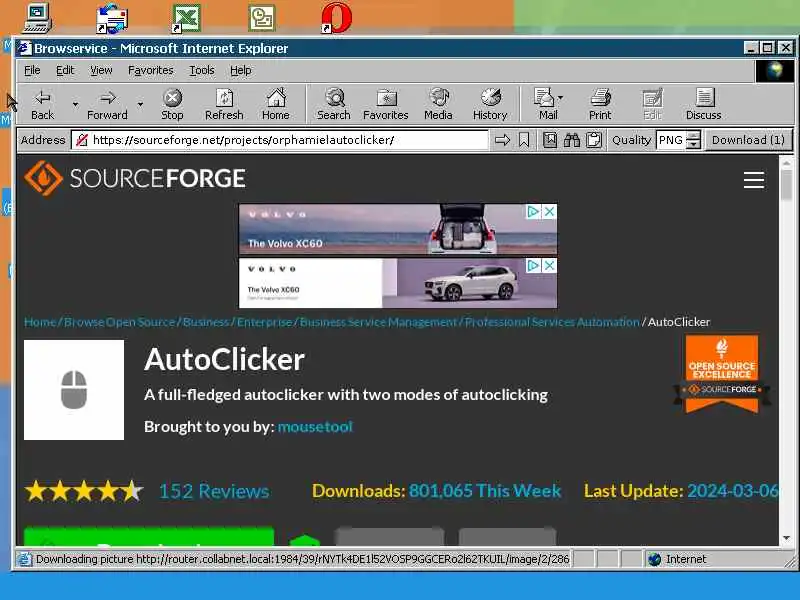
Task: Open the Excel desktop shortcut
Action: [186, 18]
